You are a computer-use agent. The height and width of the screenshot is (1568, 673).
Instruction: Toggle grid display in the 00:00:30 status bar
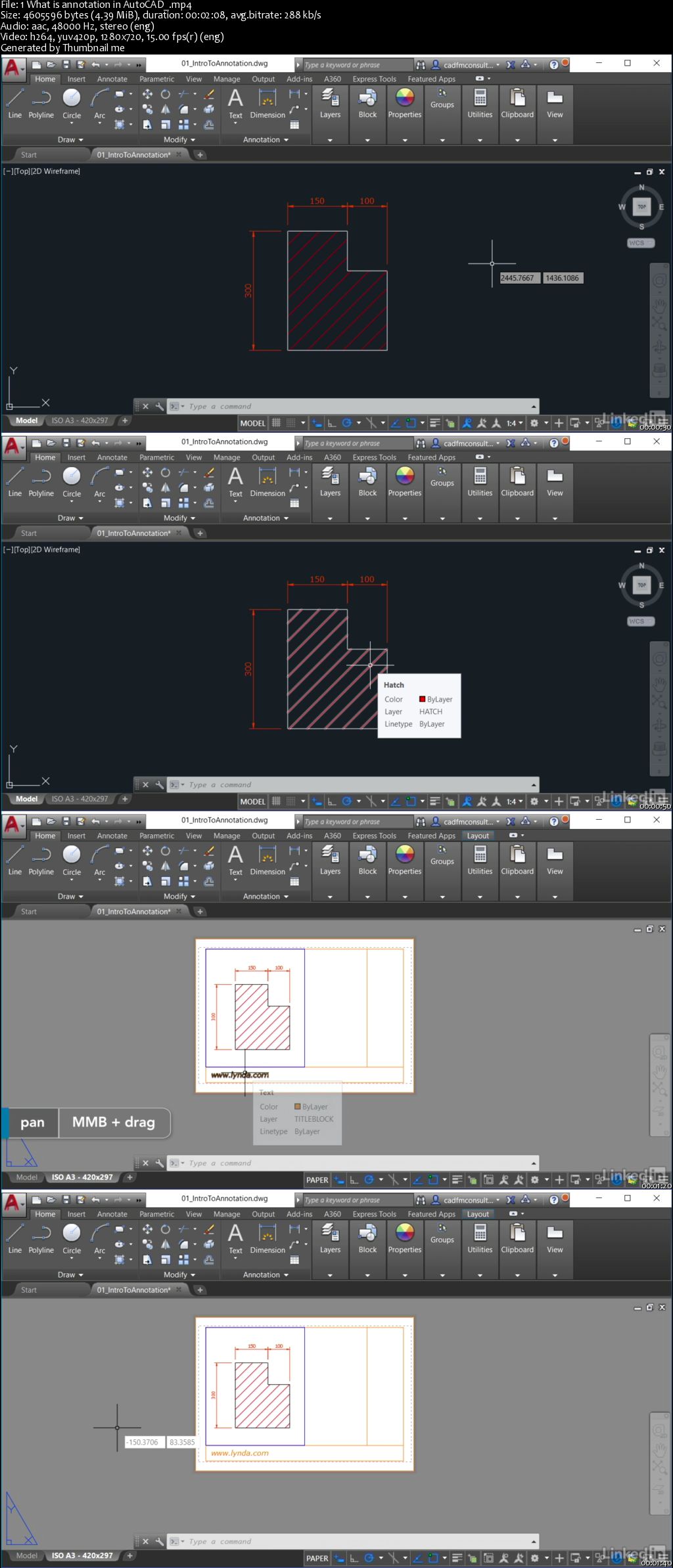point(277,423)
